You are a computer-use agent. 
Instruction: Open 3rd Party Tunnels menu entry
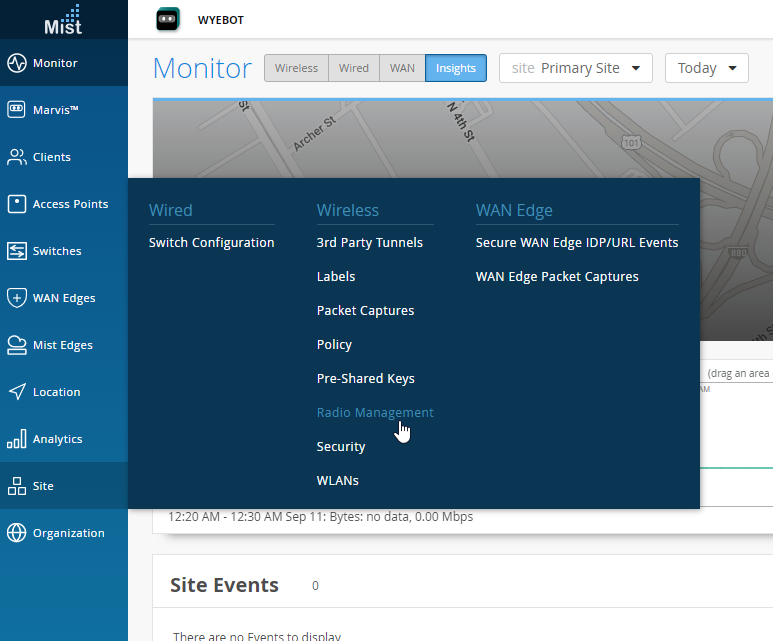point(370,243)
